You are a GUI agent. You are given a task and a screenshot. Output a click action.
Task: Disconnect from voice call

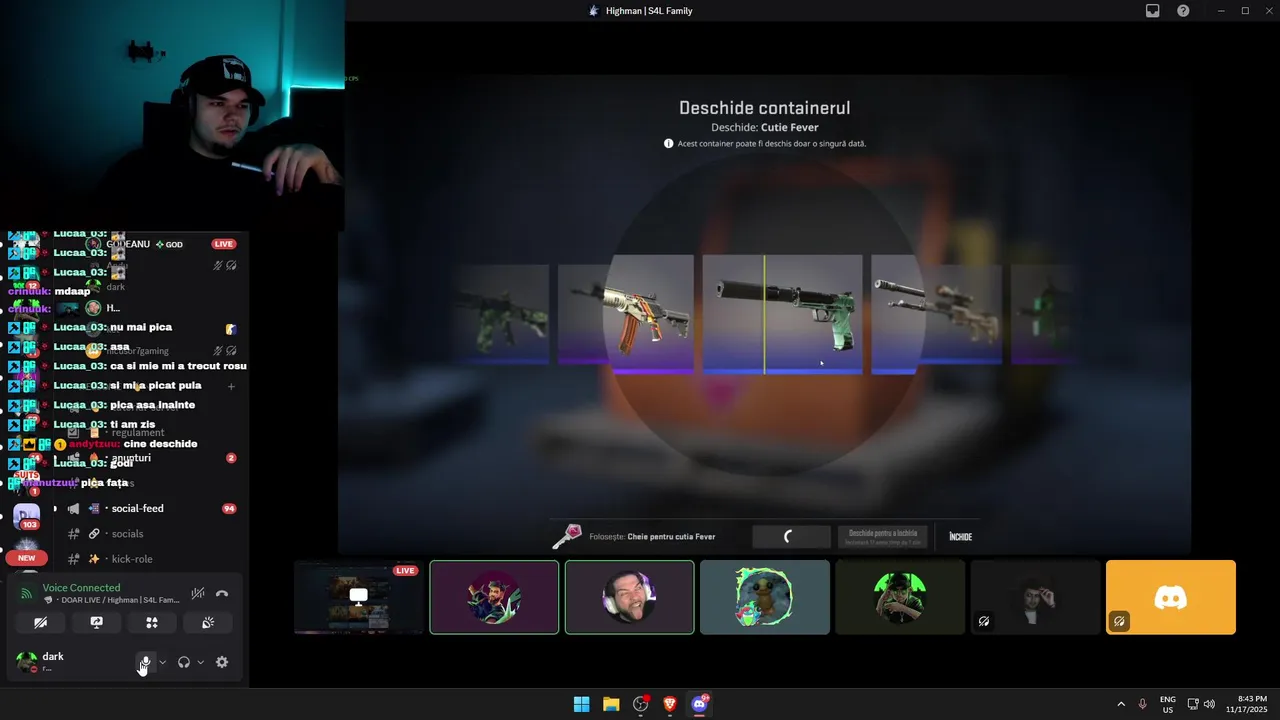222,593
